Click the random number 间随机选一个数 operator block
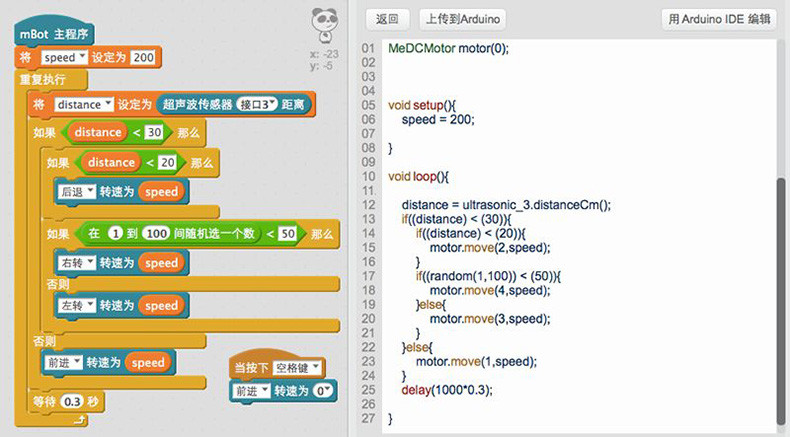The image size is (790, 437). tap(170, 233)
